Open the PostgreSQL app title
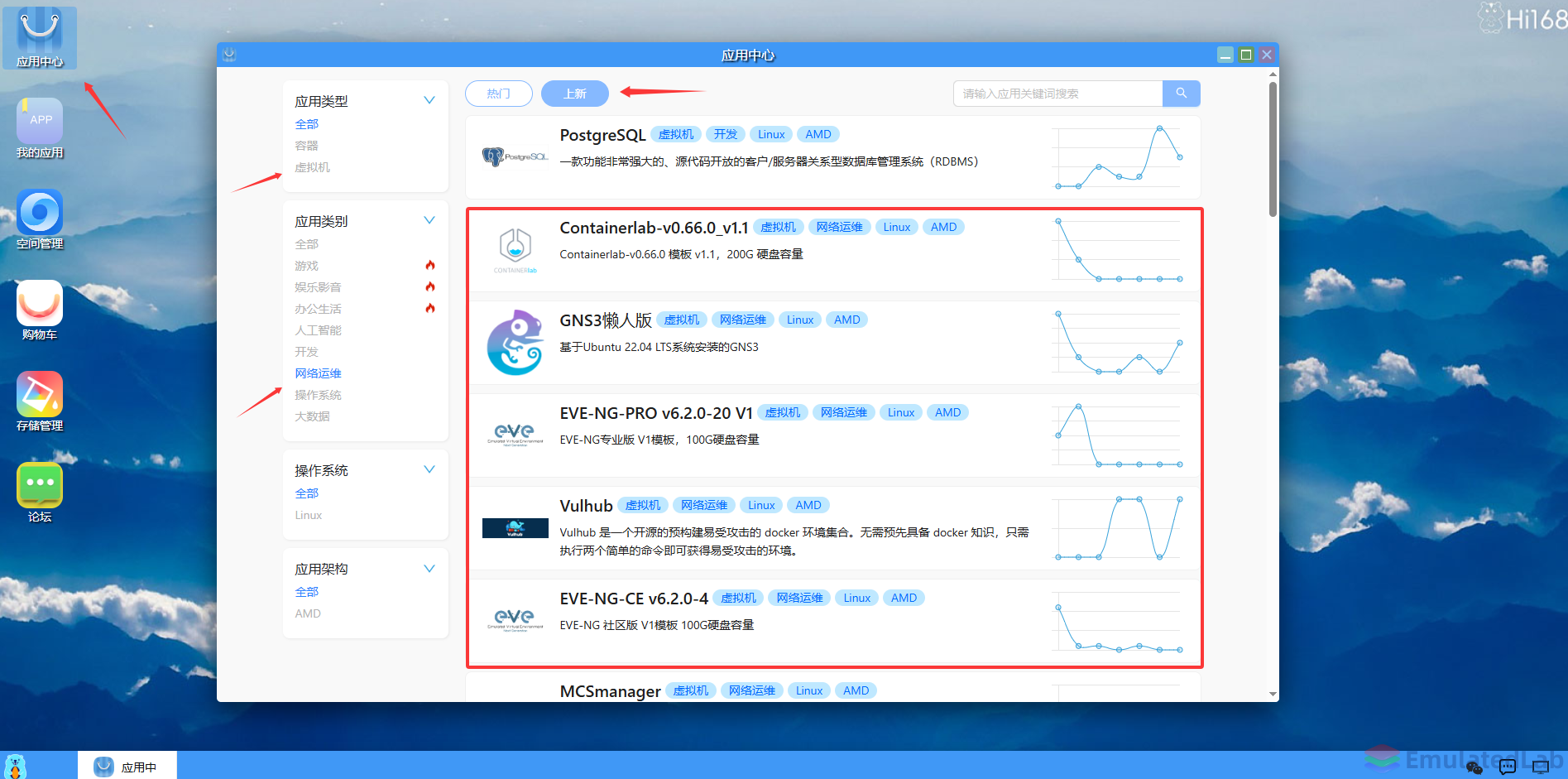Viewport: 1568px width, 779px height. click(x=602, y=135)
